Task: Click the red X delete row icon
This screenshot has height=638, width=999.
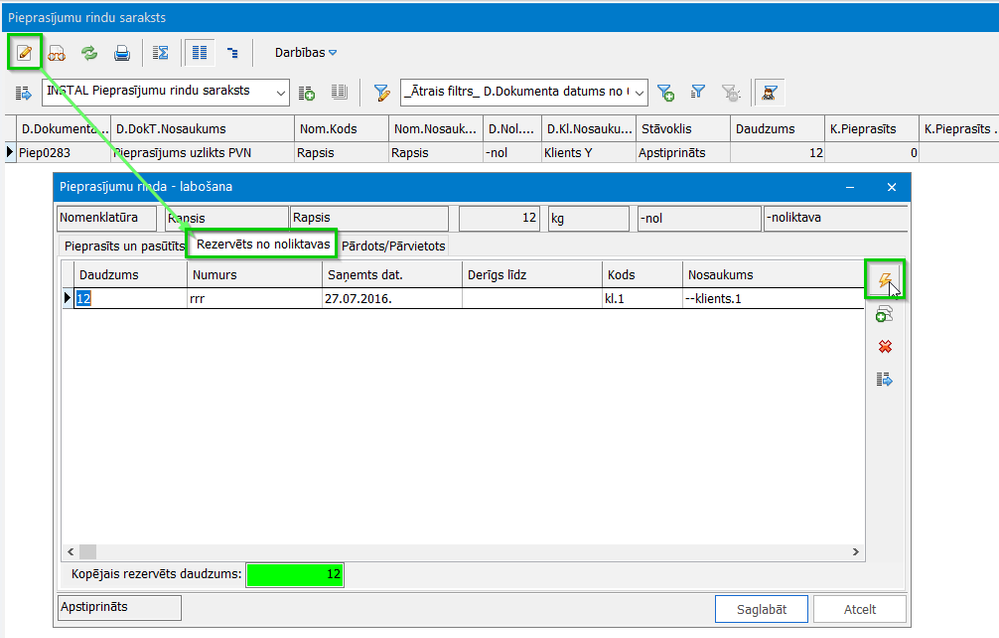Action: coord(884,347)
